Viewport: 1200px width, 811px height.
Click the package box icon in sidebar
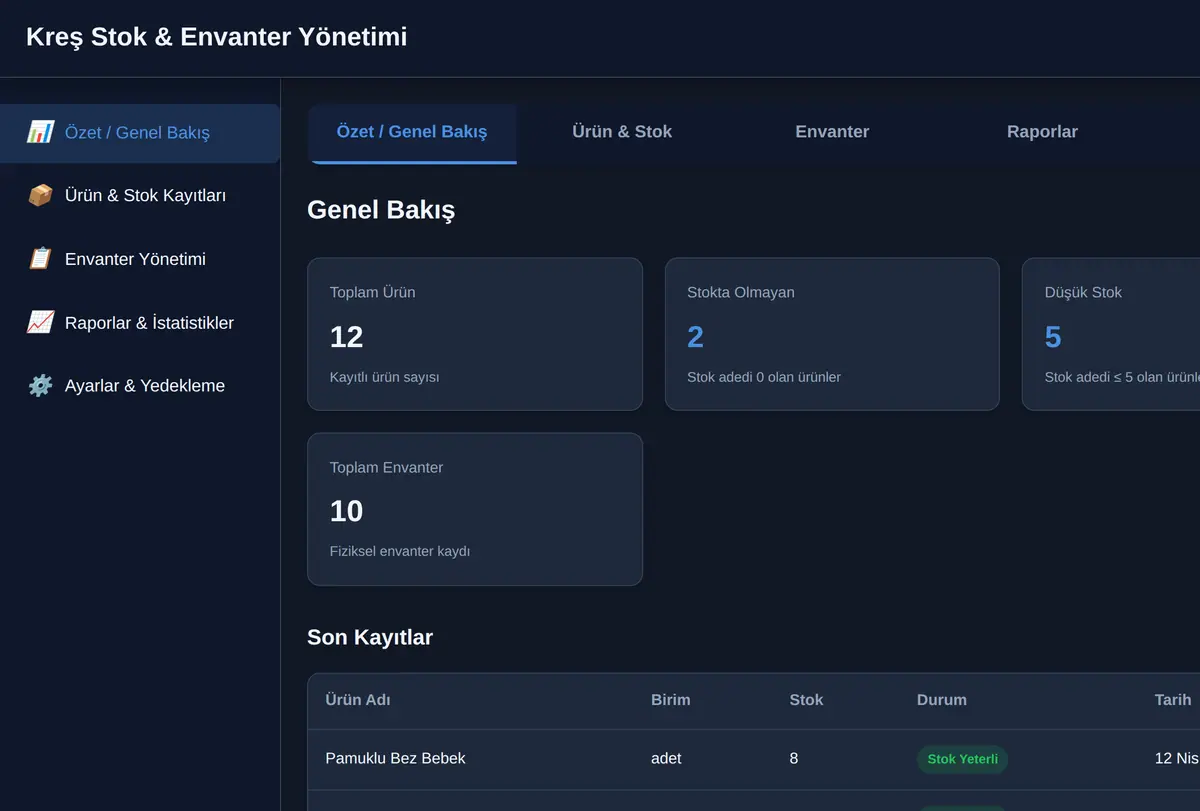(x=40, y=195)
